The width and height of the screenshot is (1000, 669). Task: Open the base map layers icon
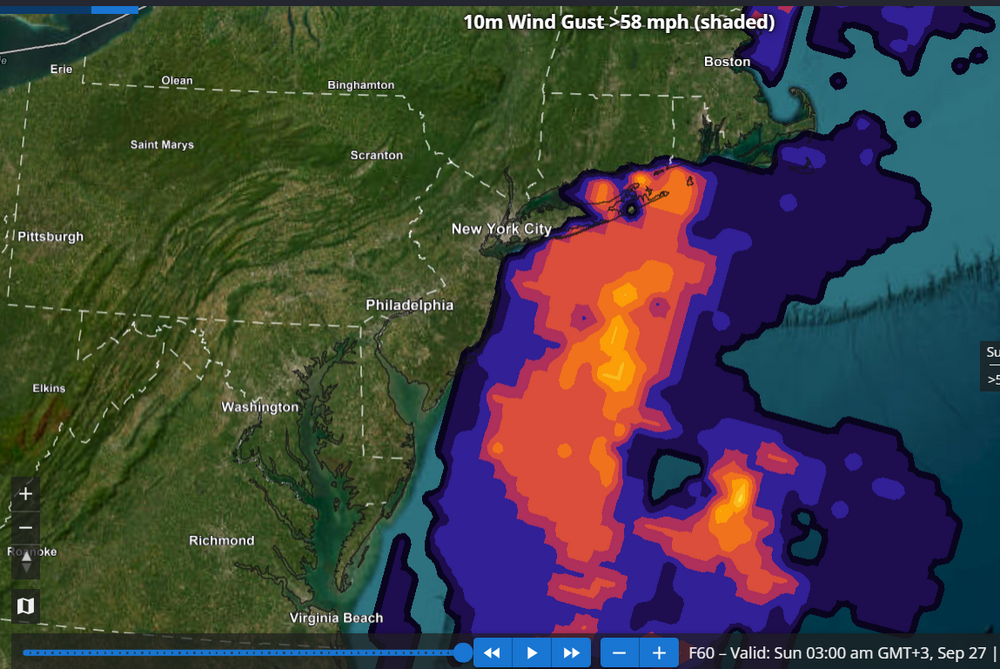26,605
